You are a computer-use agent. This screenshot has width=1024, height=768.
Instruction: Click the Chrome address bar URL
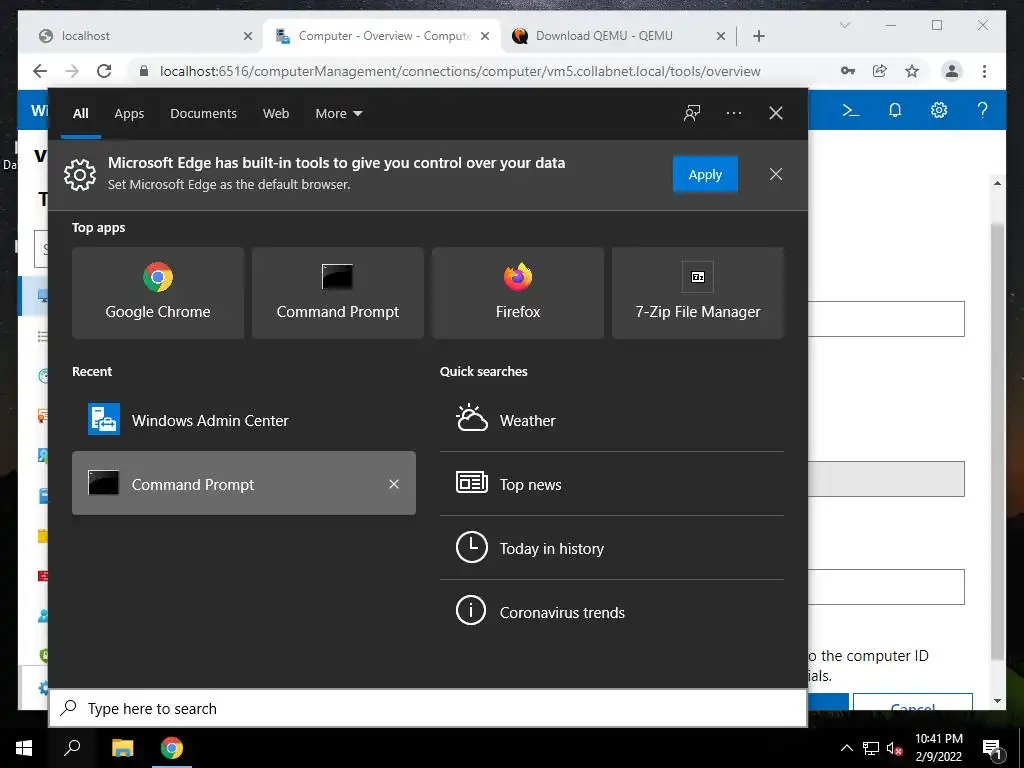460,71
